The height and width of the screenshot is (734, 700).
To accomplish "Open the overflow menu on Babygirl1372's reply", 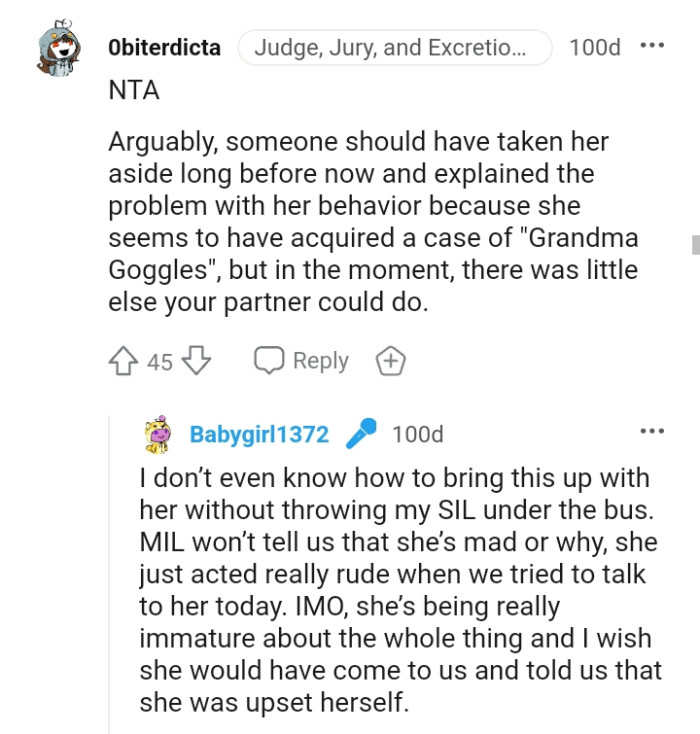I will [x=651, y=432].
